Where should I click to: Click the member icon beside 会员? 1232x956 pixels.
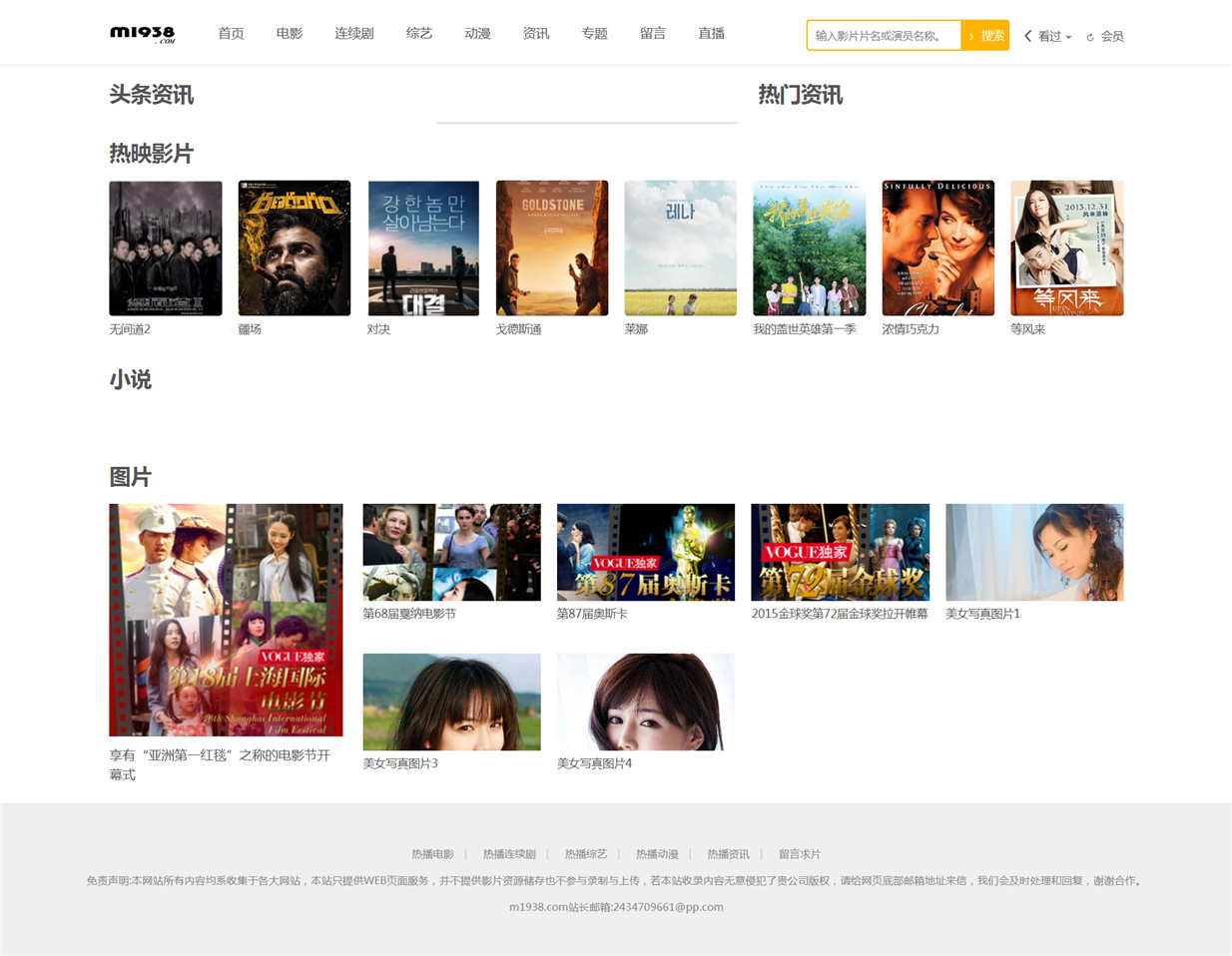[x=1090, y=37]
